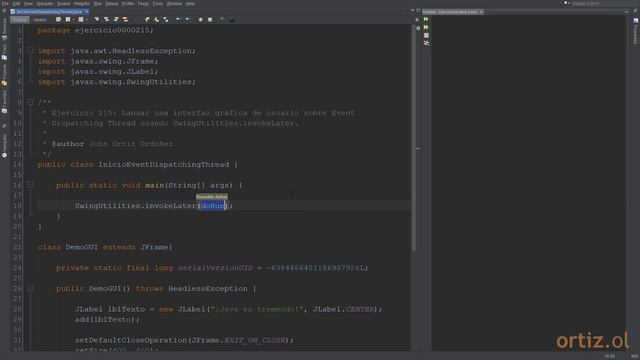This screenshot has width=640, height=360.
Task: Stop Macro Recording icon
Action: click(x=210, y=19)
